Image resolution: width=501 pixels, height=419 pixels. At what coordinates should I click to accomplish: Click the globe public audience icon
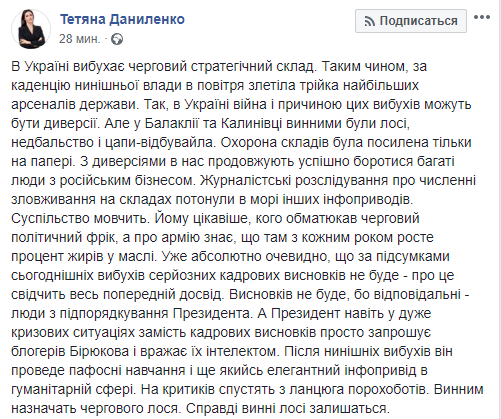[117, 39]
